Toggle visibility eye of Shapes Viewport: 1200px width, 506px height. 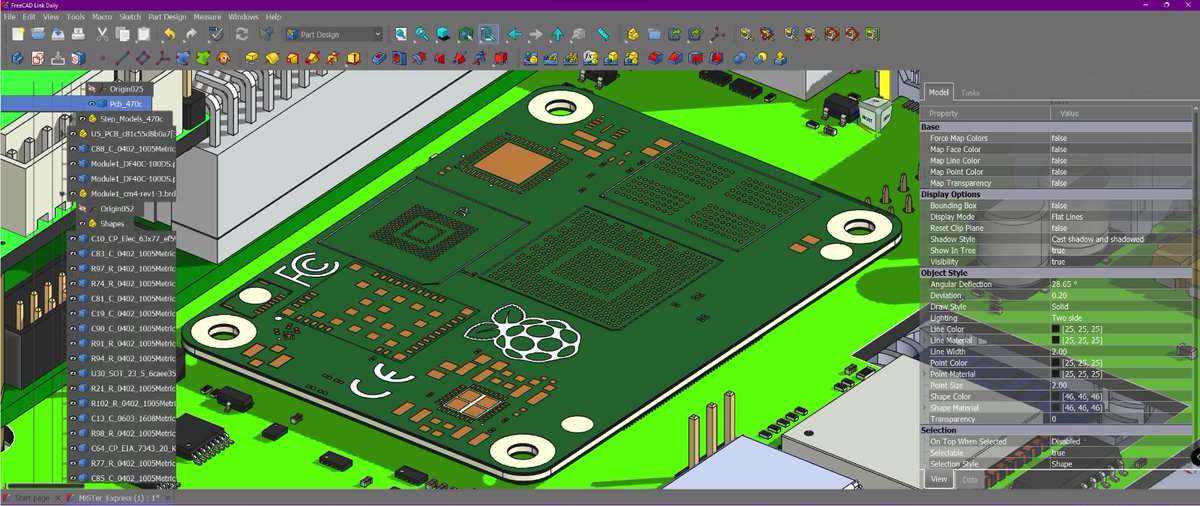[x=83, y=224]
